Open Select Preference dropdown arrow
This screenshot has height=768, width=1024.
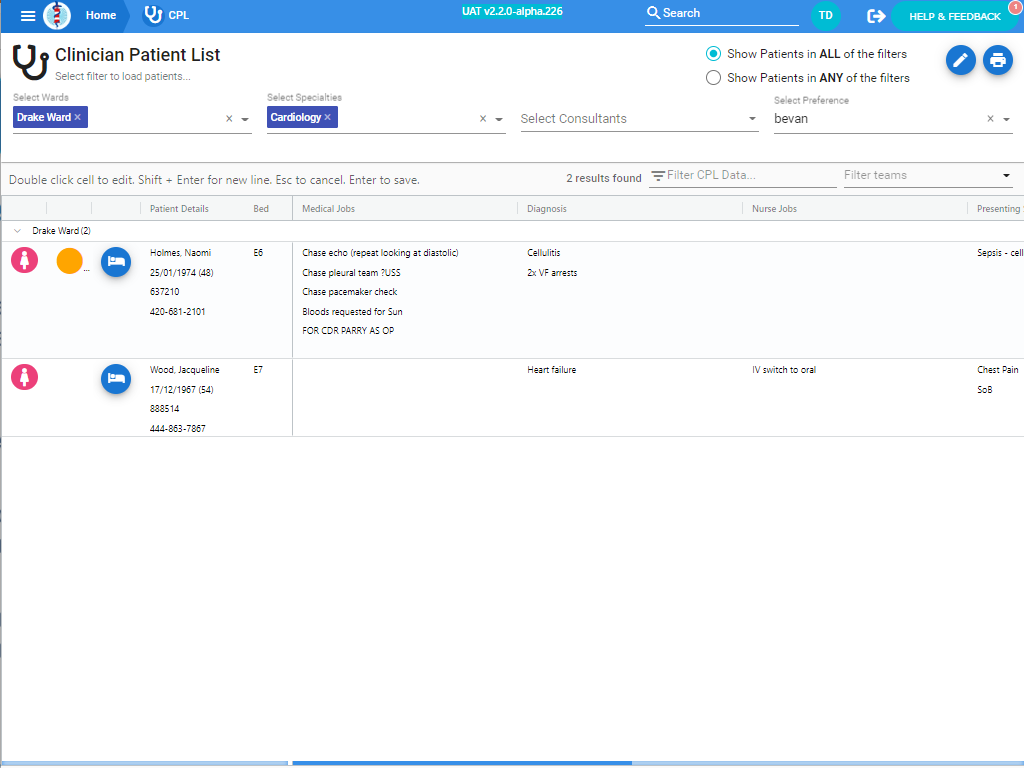[x=1006, y=120]
